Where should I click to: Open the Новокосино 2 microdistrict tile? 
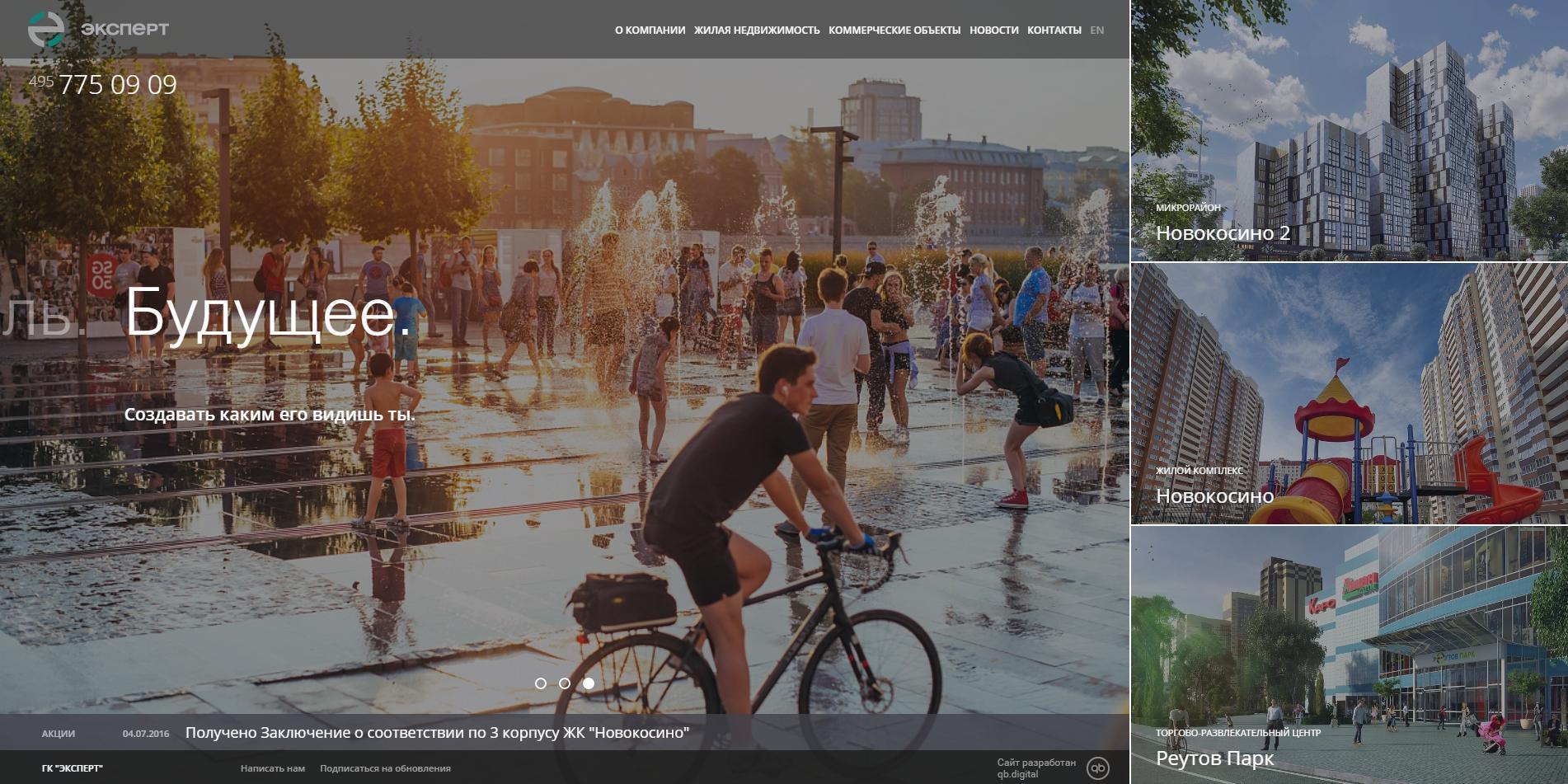point(1349,131)
